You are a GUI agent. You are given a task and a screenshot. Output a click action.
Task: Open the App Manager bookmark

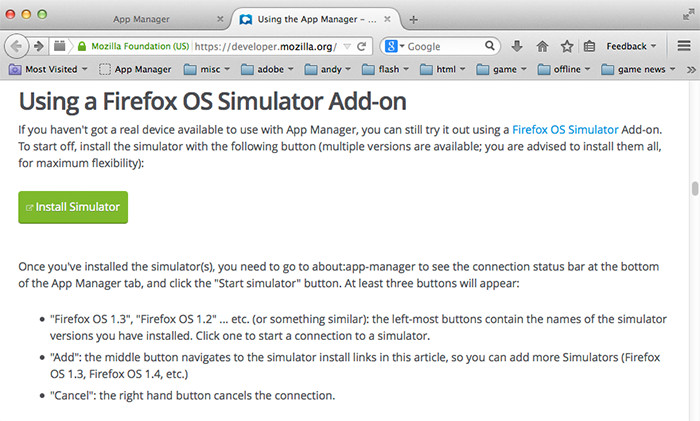point(135,69)
